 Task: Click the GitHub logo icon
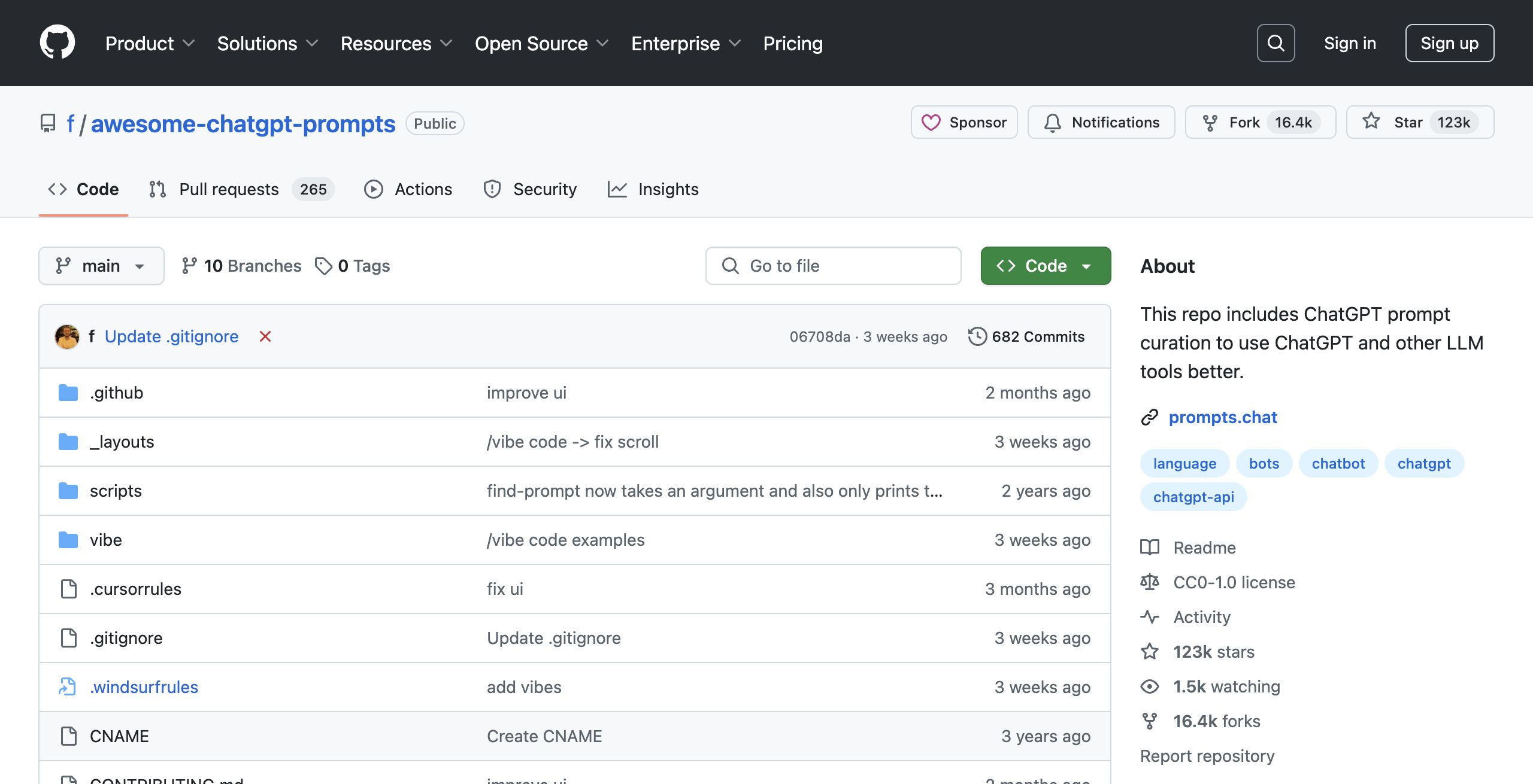[x=57, y=42]
